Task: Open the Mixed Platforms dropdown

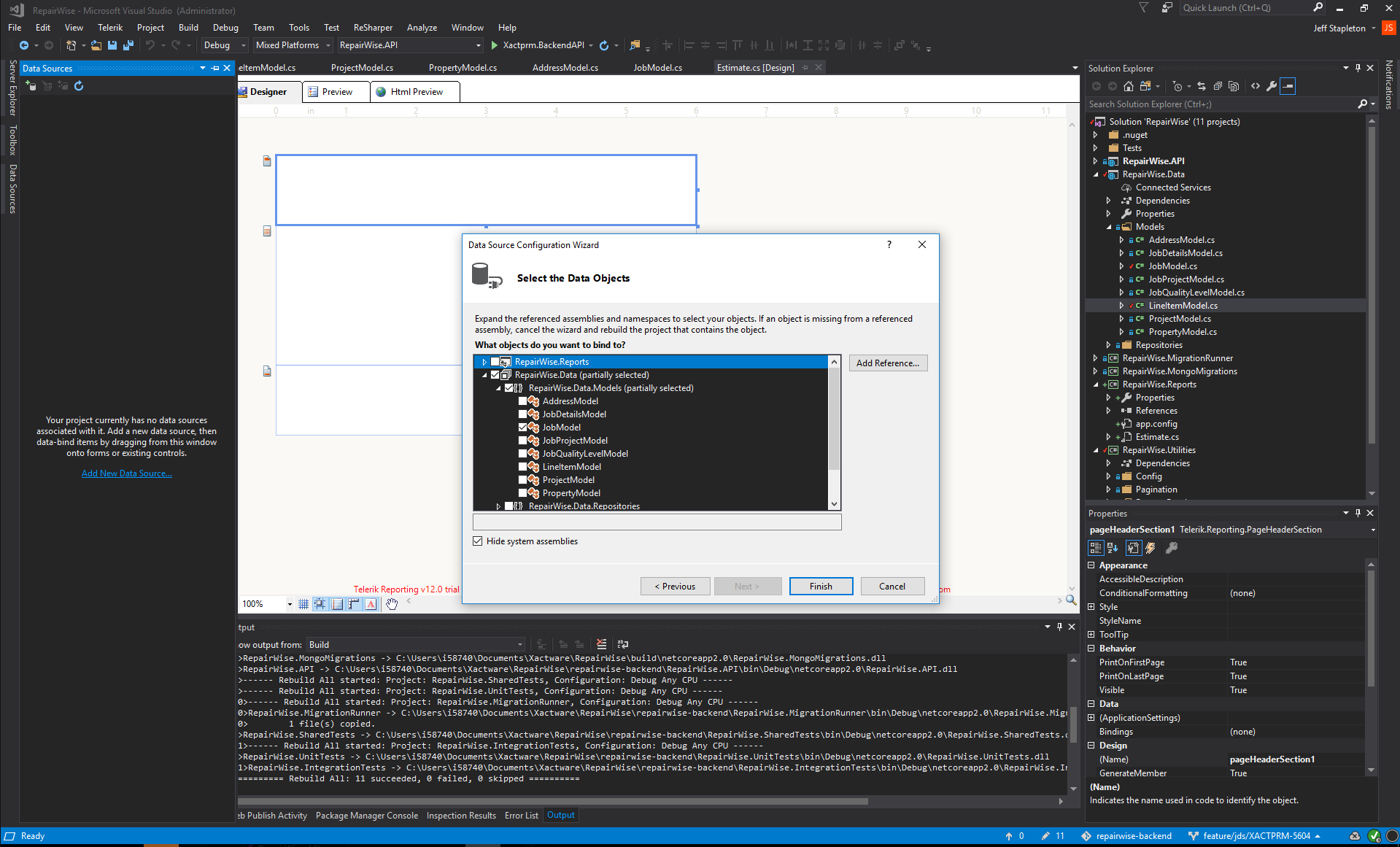Action: pyautogui.click(x=293, y=45)
